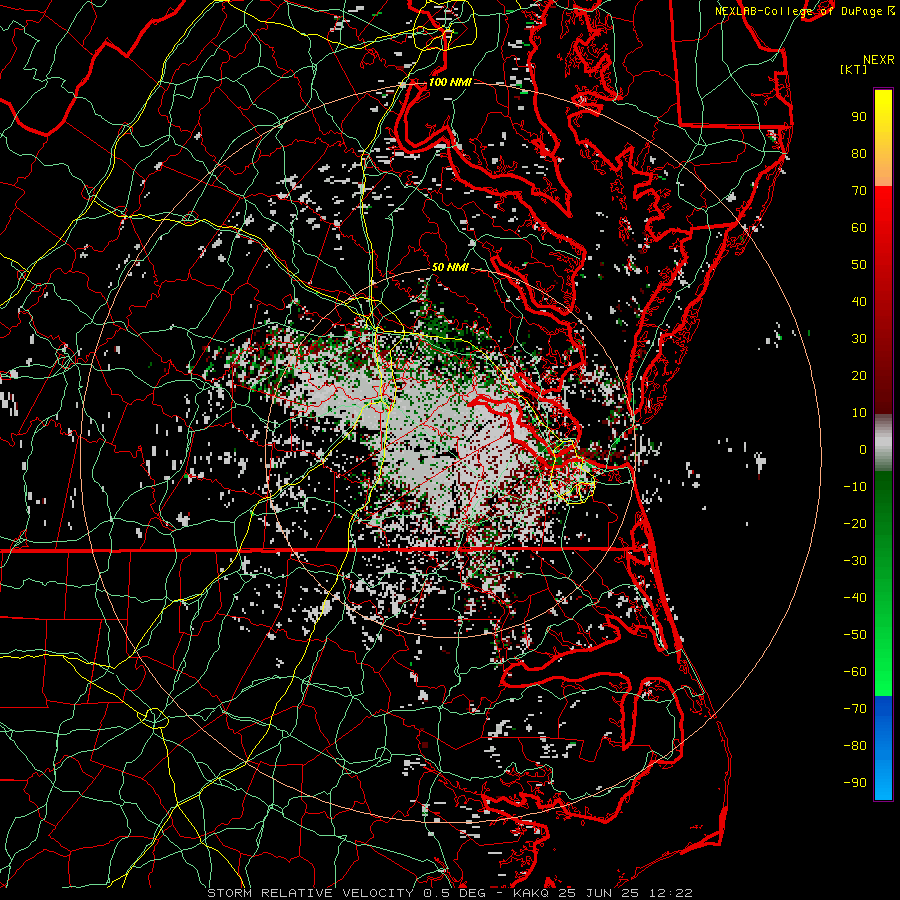Click the STORM RELATIVE VELOCITY footer title
The width and height of the screenshot is (900, 900).
[310, 893]
